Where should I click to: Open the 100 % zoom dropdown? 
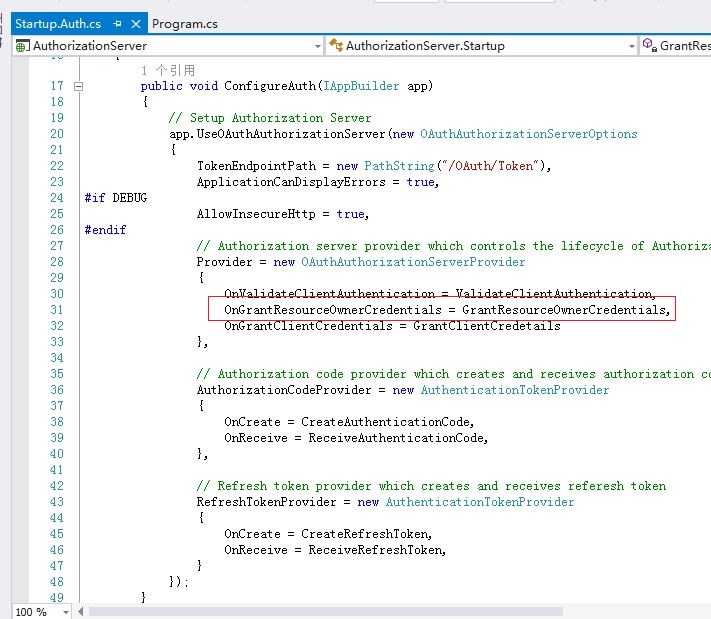pos(66,612)
